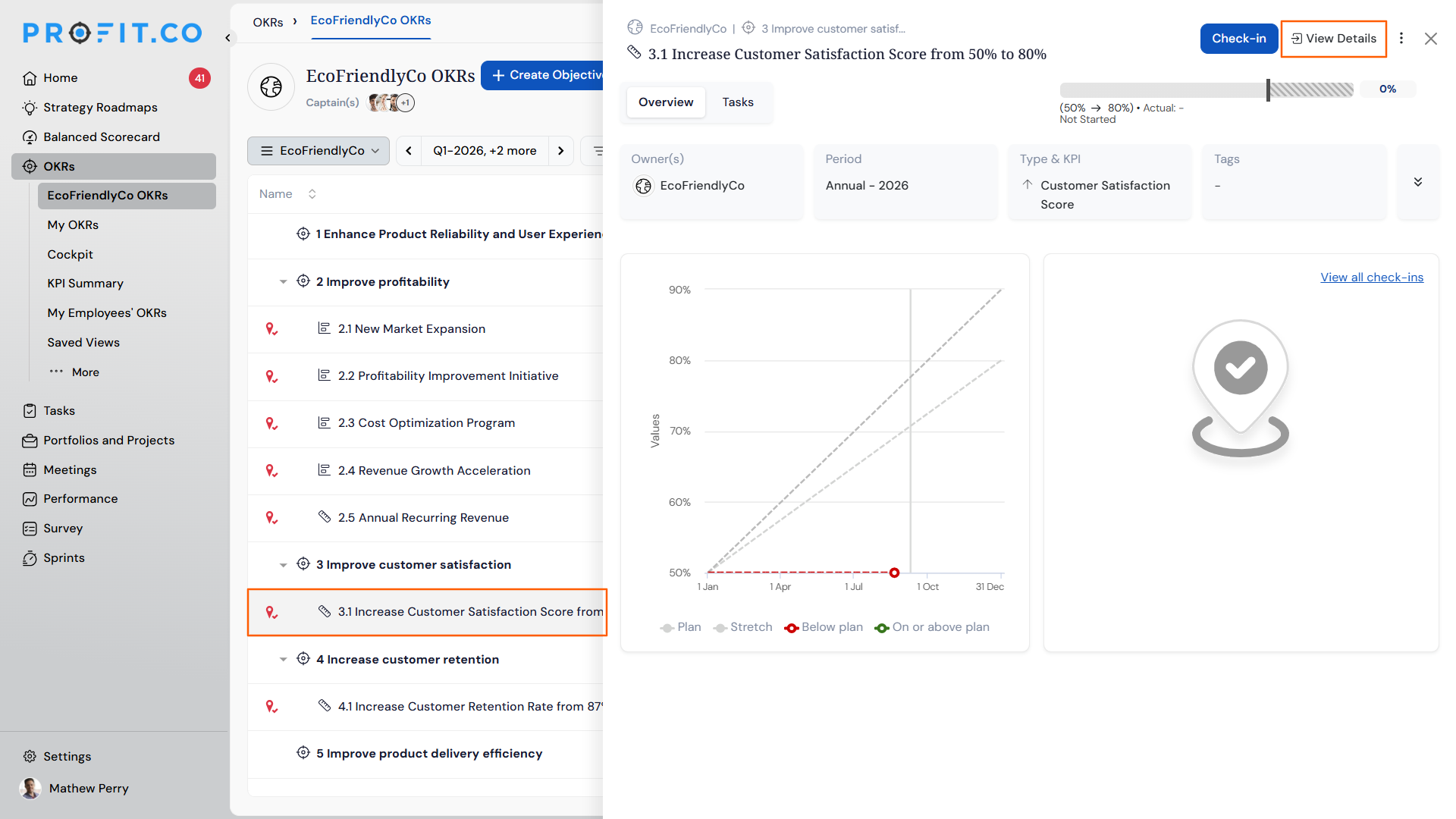Select EcoFriendlyCo OKRs in sidebar
This screenshot has width=1456, height=819.
click(127, 196)
